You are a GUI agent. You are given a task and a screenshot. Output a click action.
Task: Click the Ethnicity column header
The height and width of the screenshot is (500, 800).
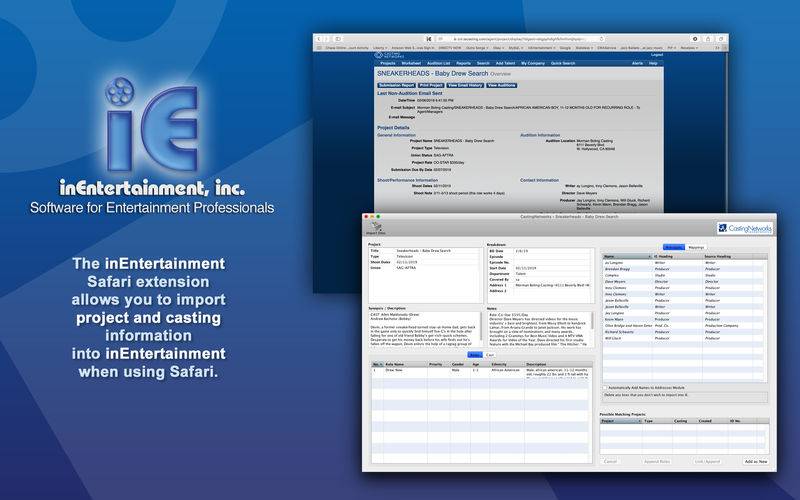507,364
